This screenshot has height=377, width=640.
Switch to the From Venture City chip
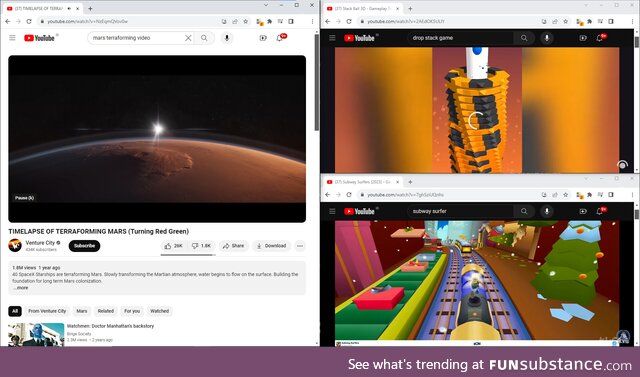pos(47,311)
